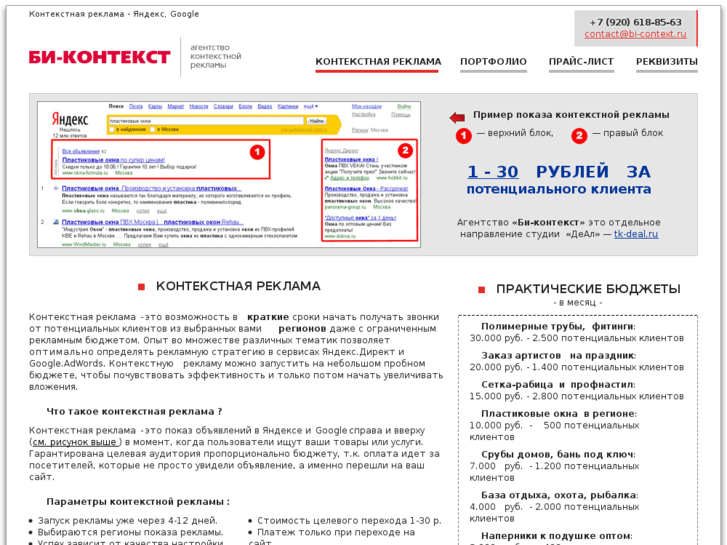Click "Контекстная реклама - Яндекс, Google" page title text
The image size is (727, 545).
pos(114,14)
